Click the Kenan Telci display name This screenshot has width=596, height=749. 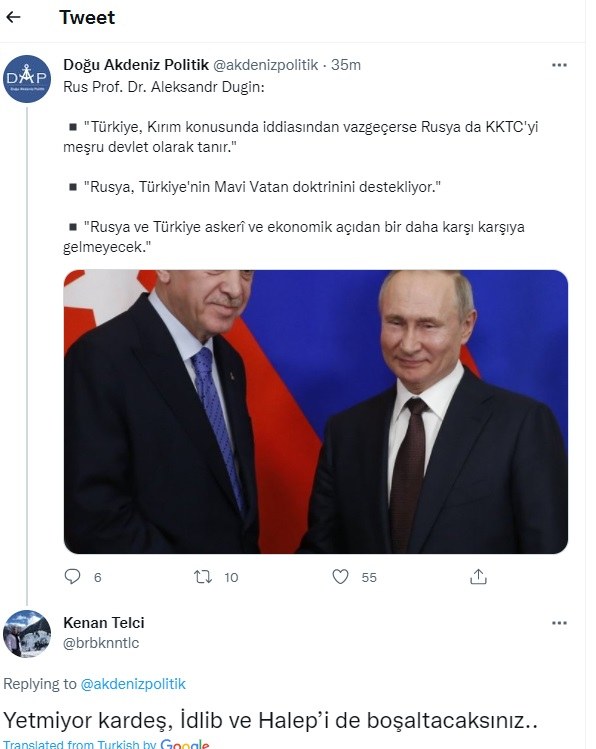104,622
